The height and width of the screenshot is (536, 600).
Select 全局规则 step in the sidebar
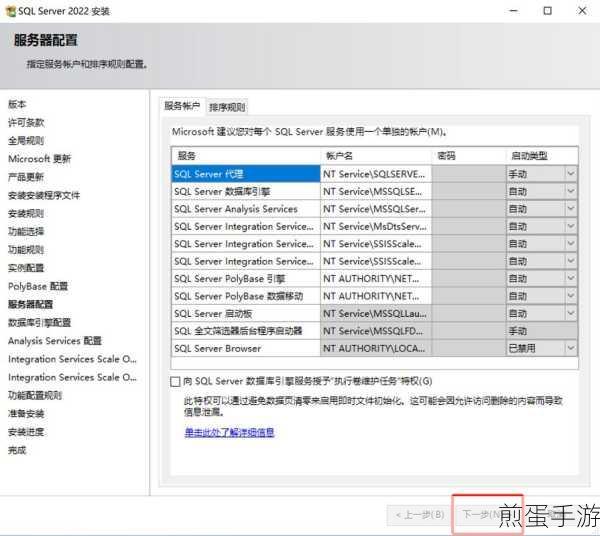(x=26, y=140)
